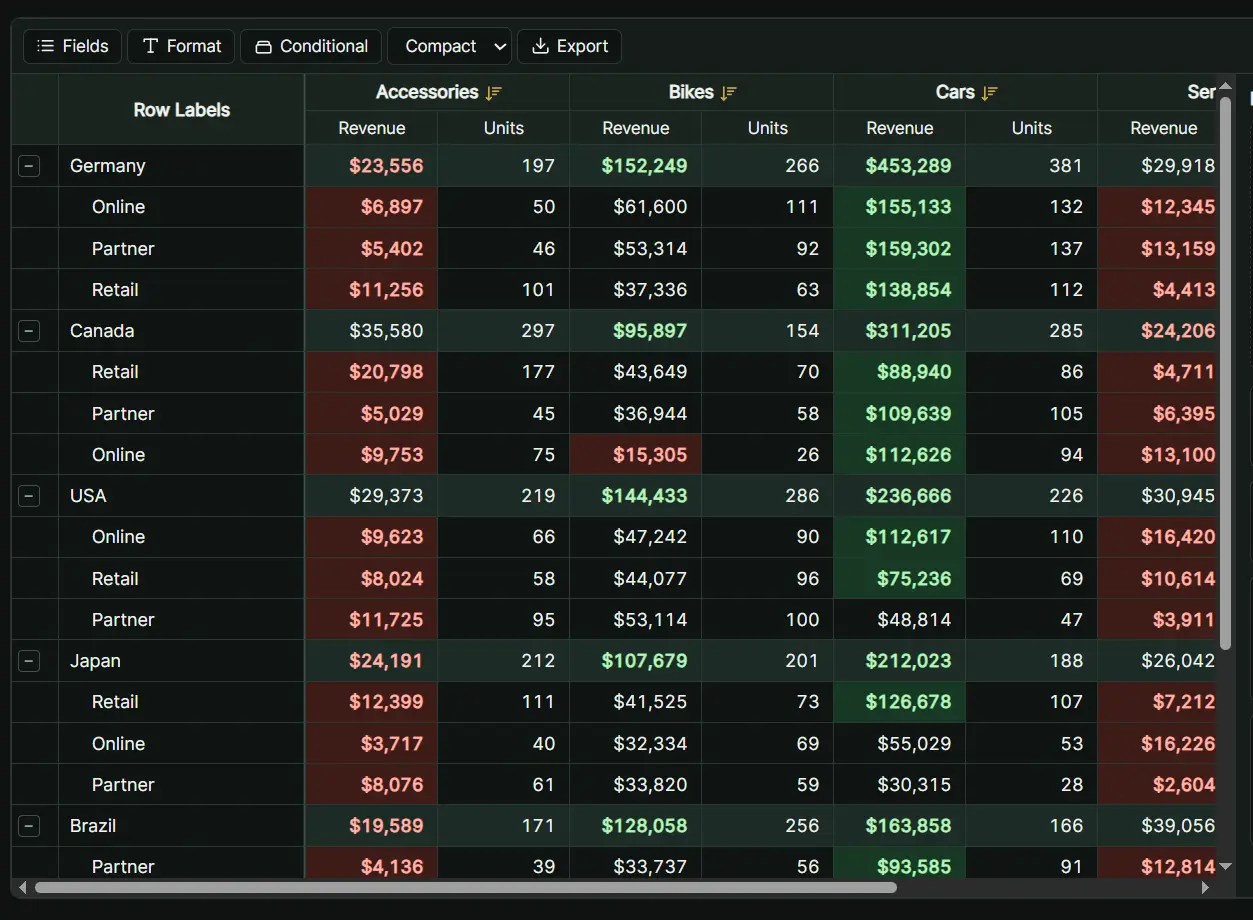Open the Conditional formatting button

click(x=311, y=46)
